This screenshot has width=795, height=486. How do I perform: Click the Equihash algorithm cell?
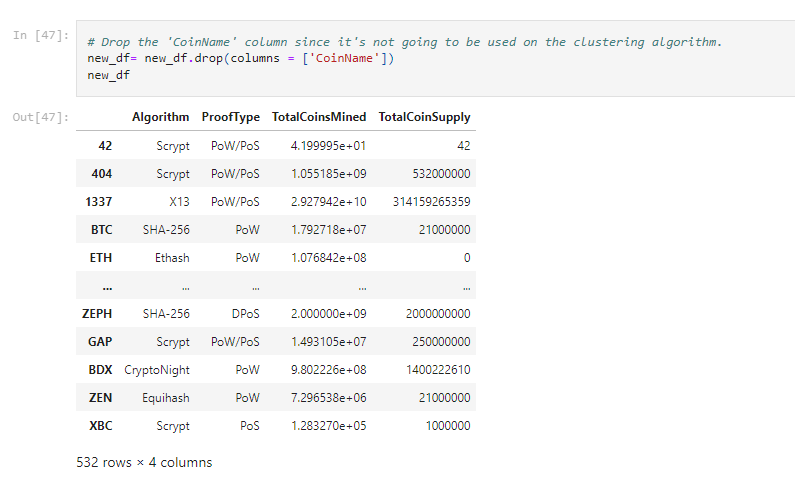(166, 398)
